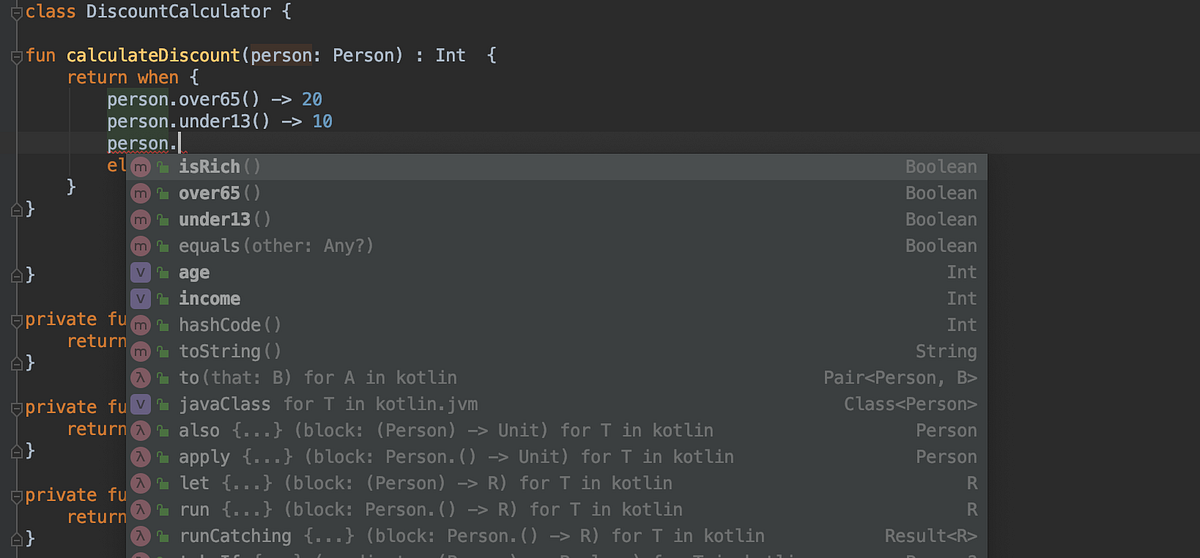Collapse the calculateDiscount function fold marker
This screenshot has height=558, width=1200.
tap(15, 56)
